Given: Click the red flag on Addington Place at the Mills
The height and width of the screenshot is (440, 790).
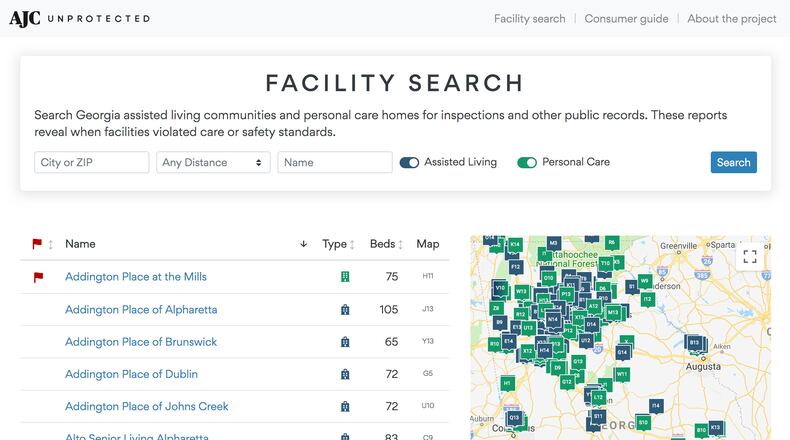Looking at the screenshot, I should click(x=38, y=277).
